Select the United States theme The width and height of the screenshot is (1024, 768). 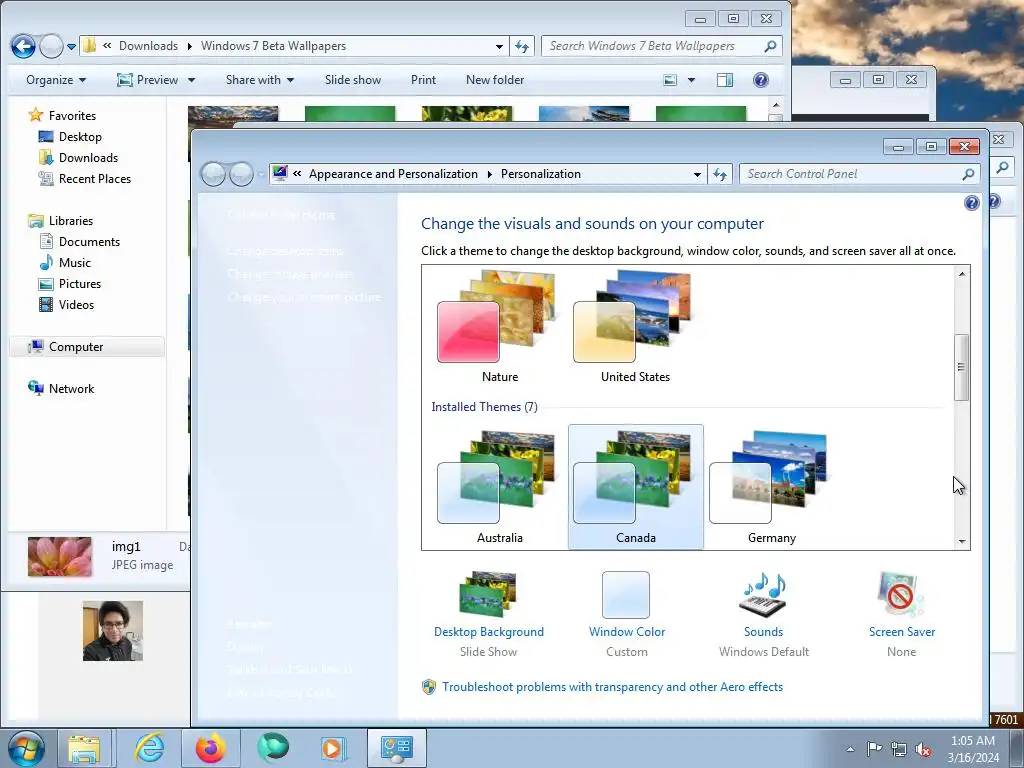(635, 327)
